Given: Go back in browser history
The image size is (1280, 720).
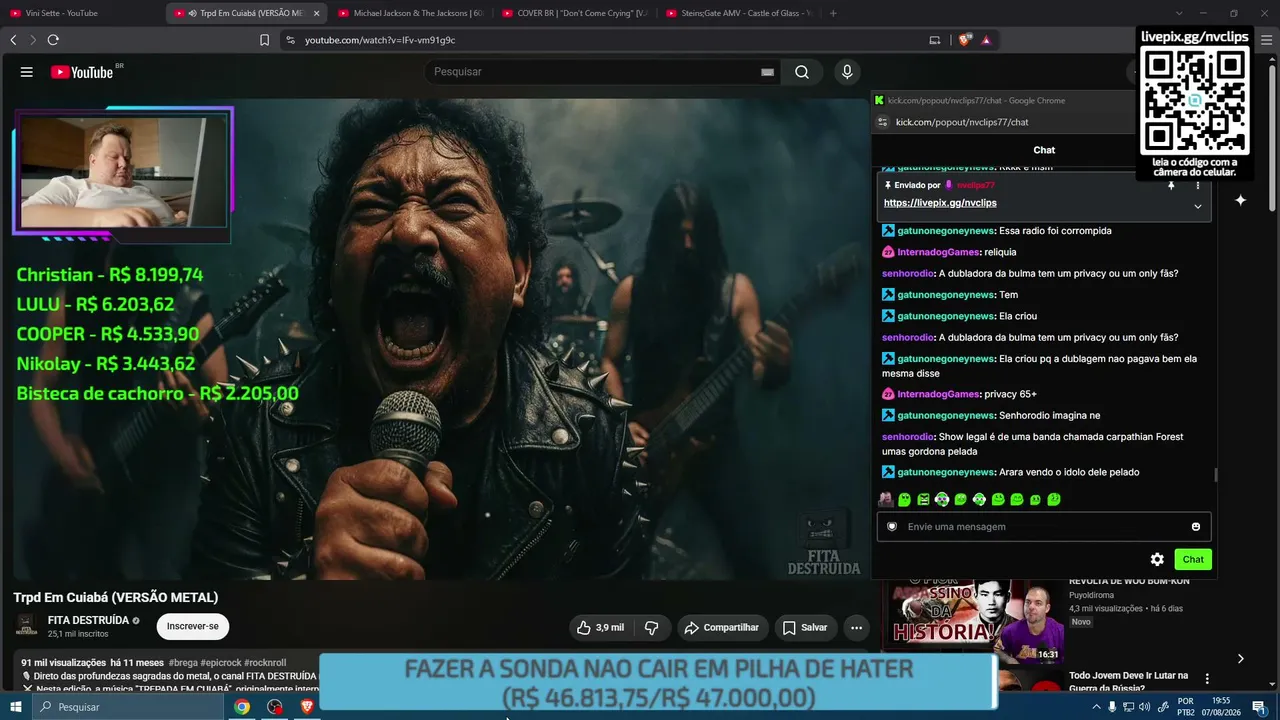Looking at the screenshot, I should coord(13,40).
